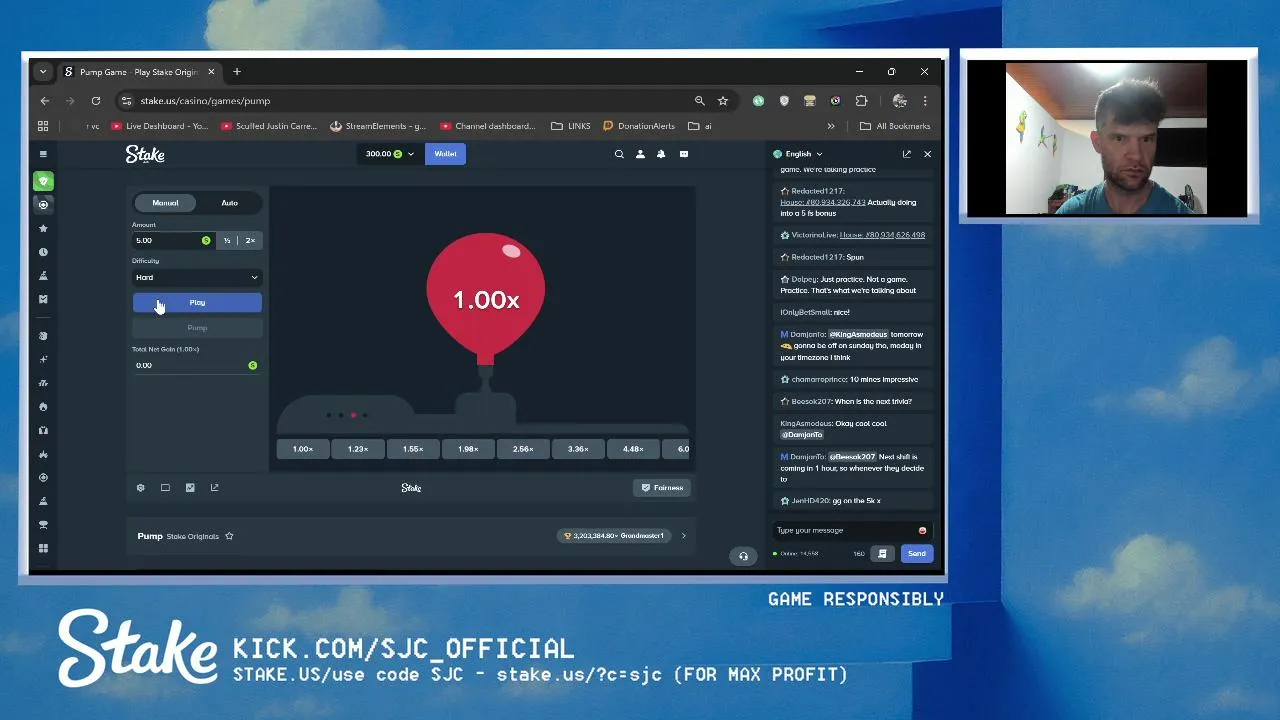Viewport: 1280px width, 720px height.
Task: Pop out the chat panel
Action: coord(907,154)
